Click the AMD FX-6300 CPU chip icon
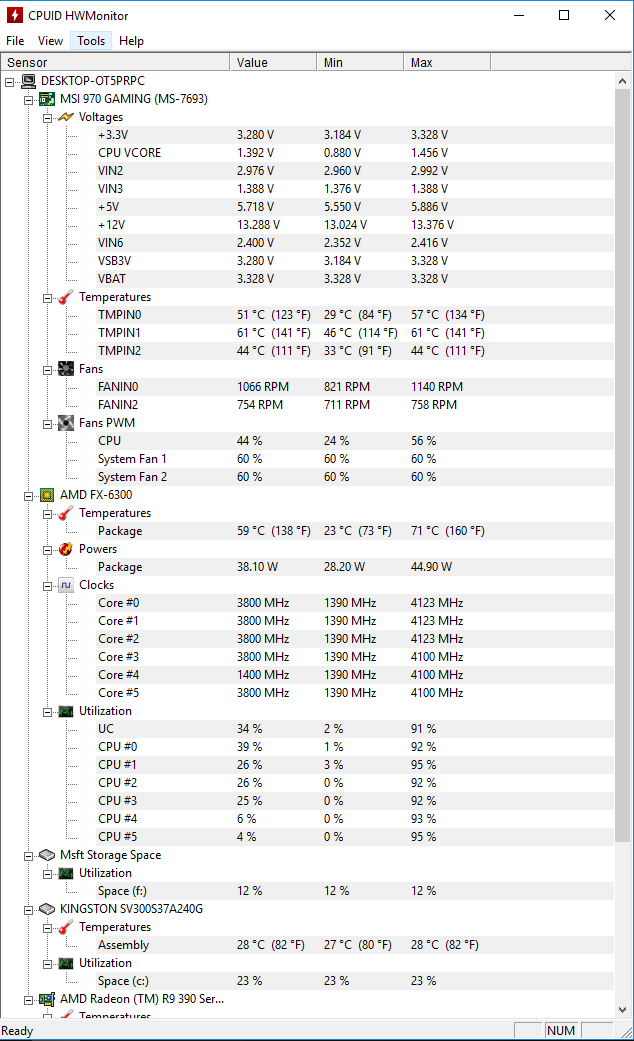 (46, 495)
